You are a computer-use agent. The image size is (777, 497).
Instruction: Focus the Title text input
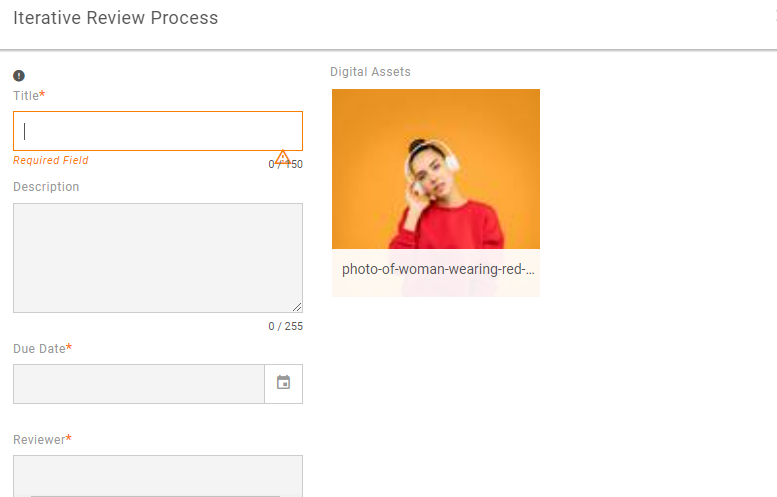158,131
